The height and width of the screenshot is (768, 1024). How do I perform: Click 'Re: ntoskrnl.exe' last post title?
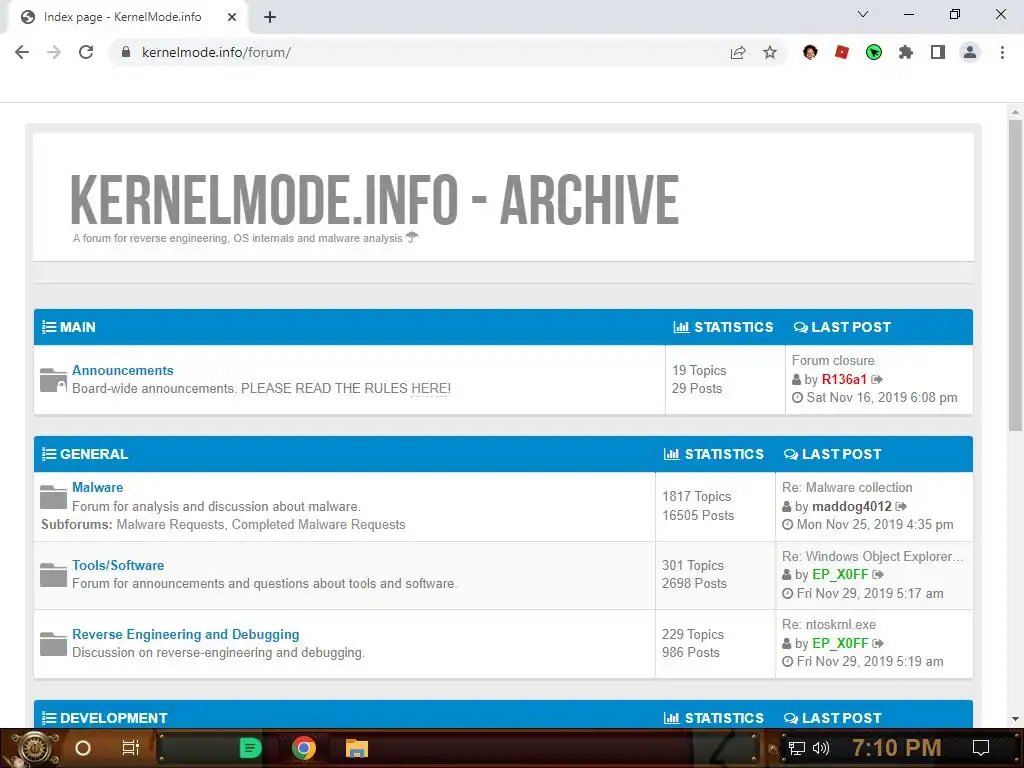[829, 625]
